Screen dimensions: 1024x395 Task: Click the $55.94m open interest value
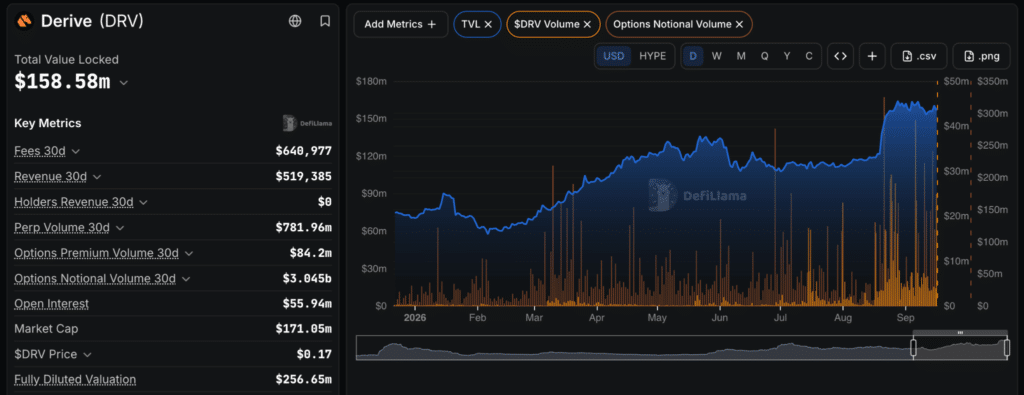[x=307, y=304]
